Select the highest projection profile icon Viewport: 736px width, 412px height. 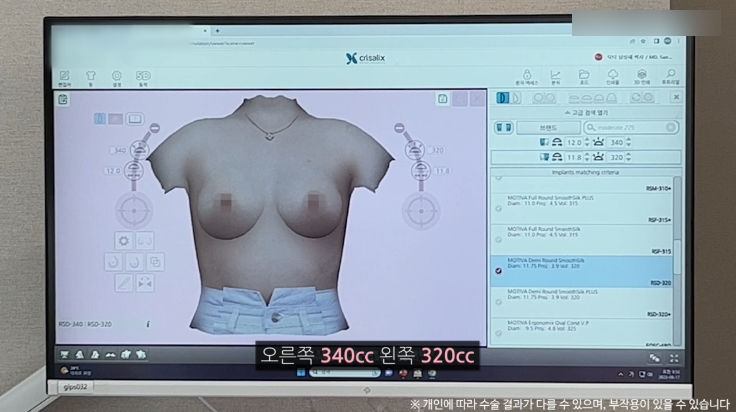[611, 98]
